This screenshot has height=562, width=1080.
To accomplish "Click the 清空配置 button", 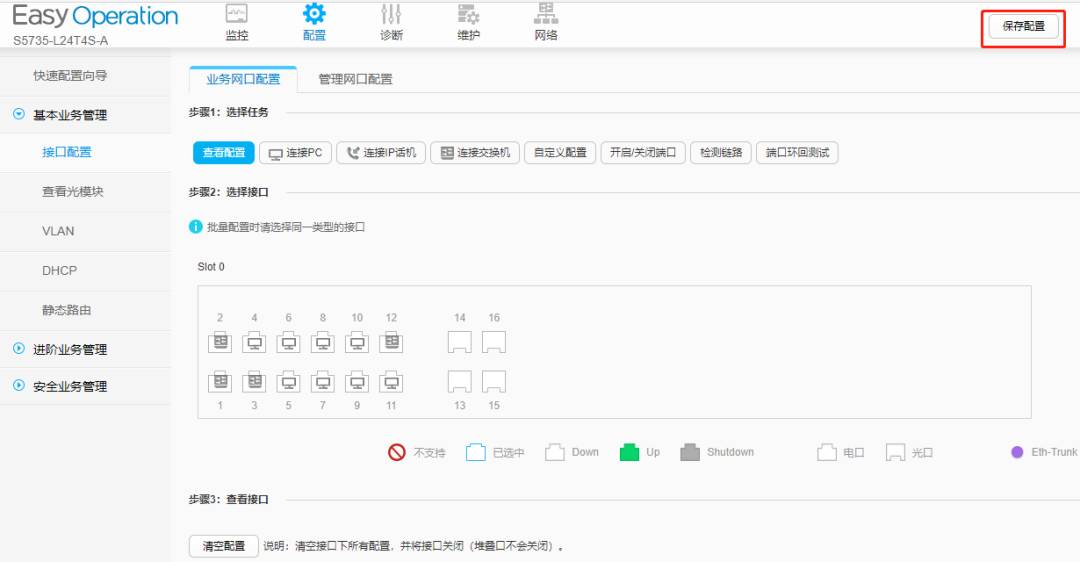I will tap(224, 545).
